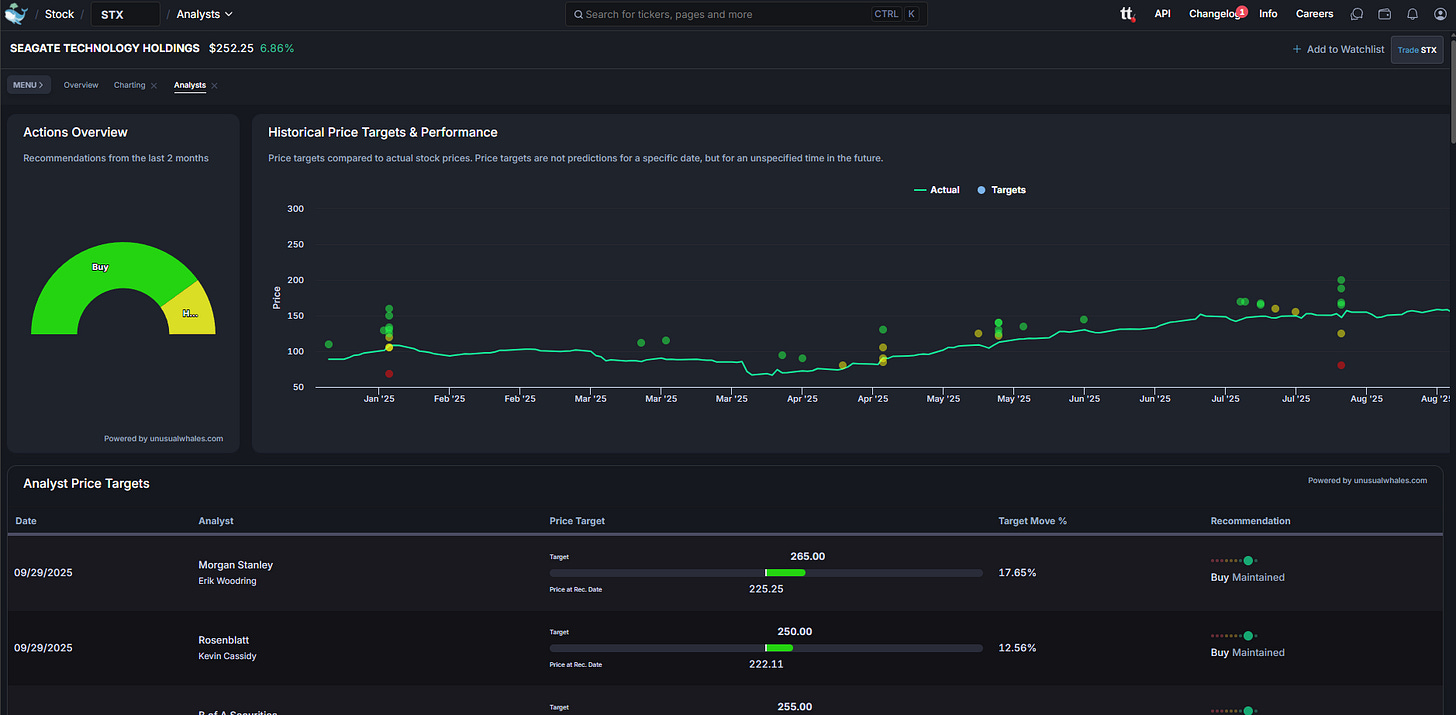Sort by the Recommendation column header
This screenshot has width=1456, height=715.
[x=1250, y=521]
